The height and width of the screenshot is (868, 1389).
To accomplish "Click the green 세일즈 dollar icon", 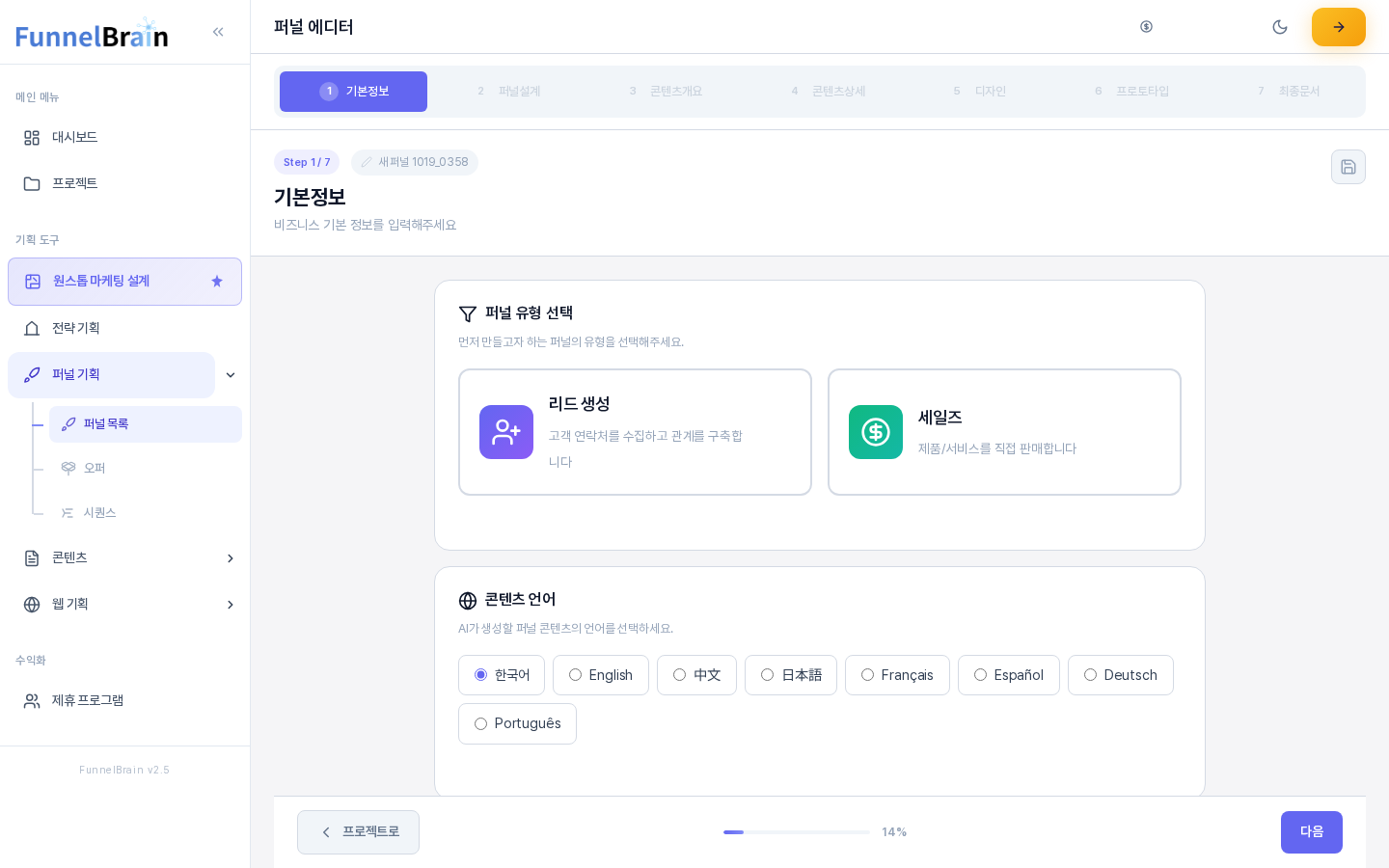I will [x=876, y=432].
